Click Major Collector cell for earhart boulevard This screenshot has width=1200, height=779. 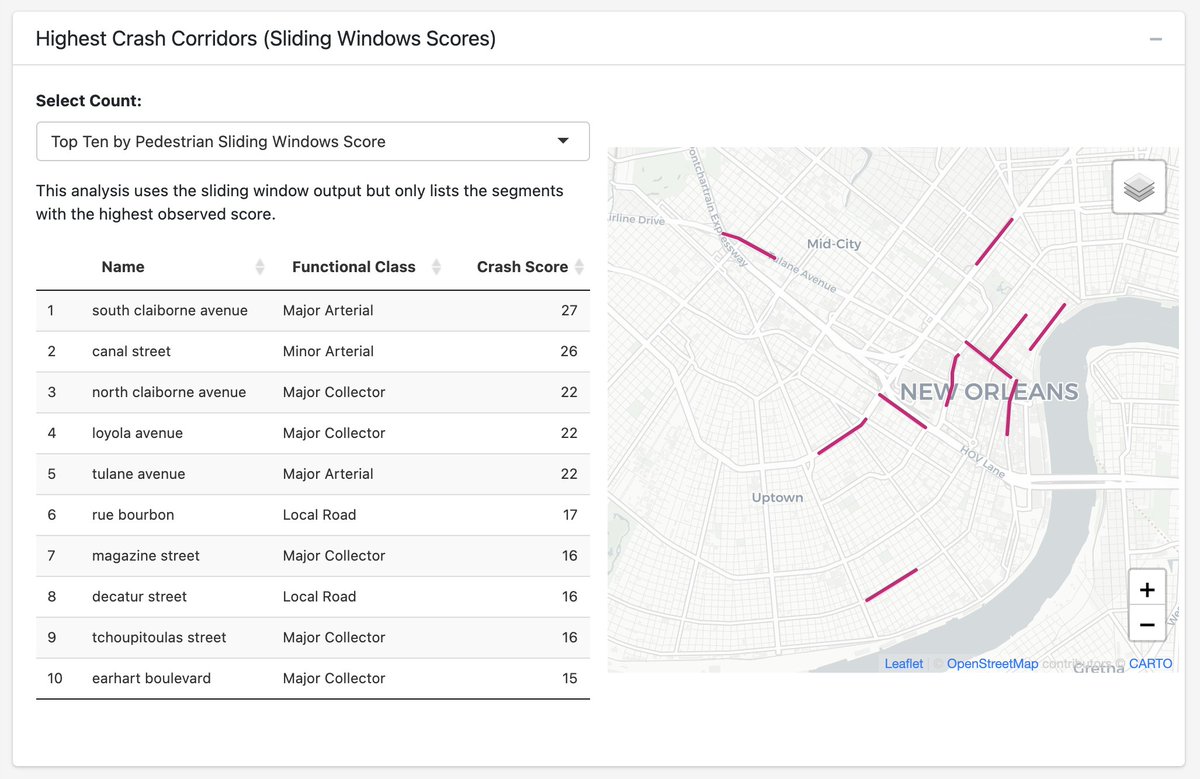point(334,679)
